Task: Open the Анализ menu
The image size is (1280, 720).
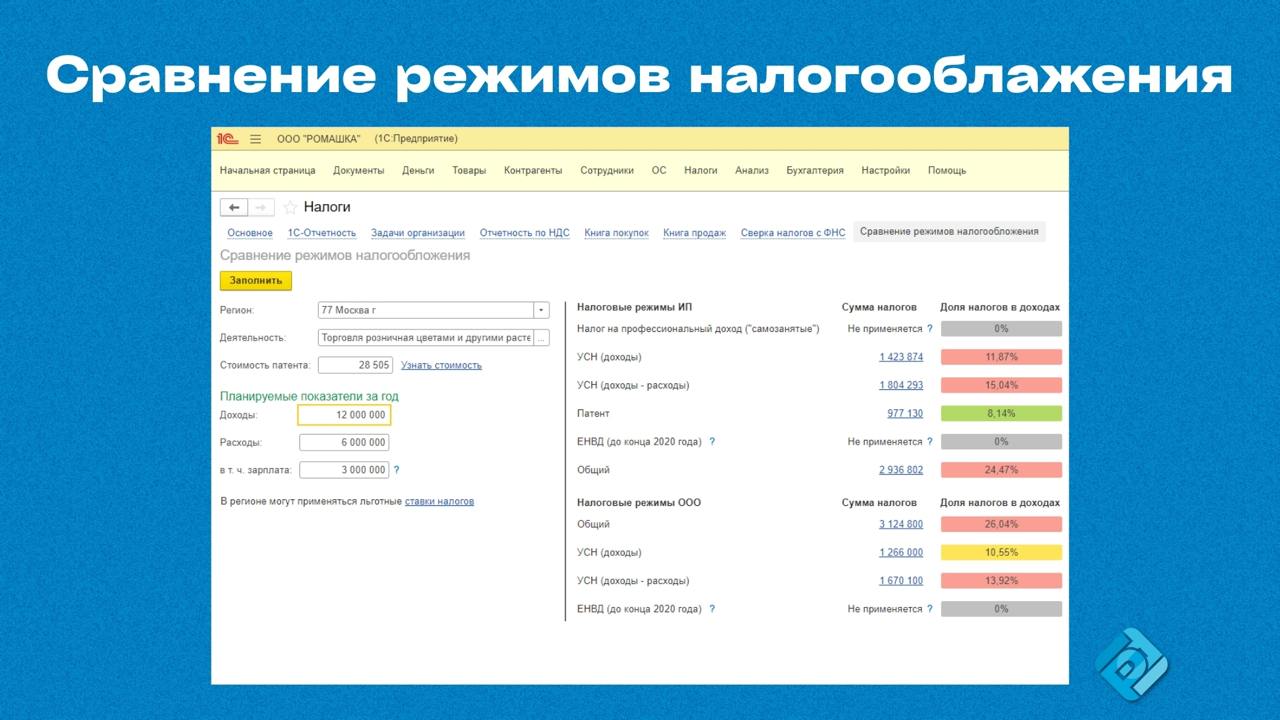Action: pos(752,171)
